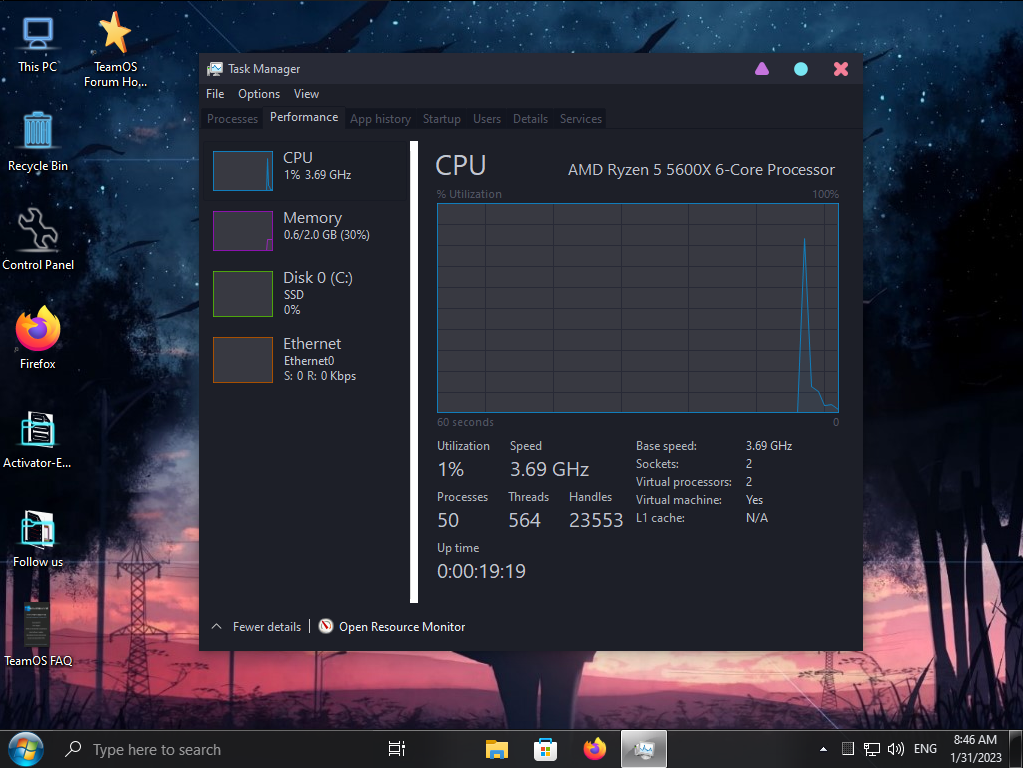Click Task Manager taskbar button
The height and width of the screenshot is (768, 1023).
(x=644, y=749)
